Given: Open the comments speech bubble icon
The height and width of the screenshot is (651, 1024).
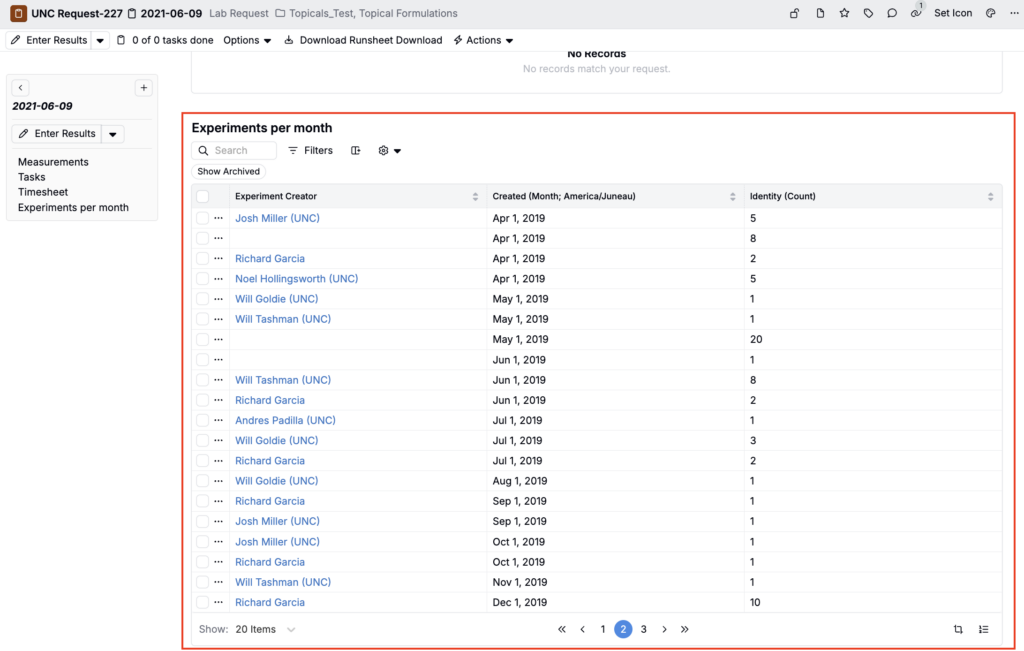Looking at the screenshot, I should tap(891, 13).
